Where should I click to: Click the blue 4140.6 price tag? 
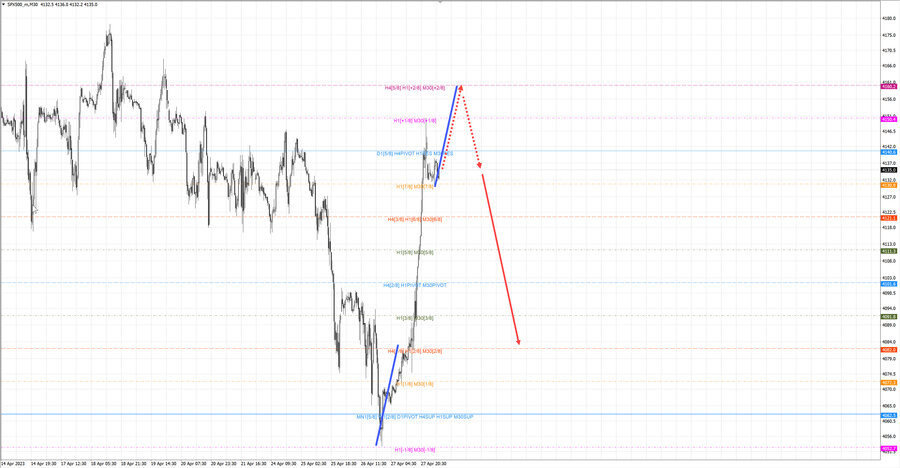click(889, 152)
